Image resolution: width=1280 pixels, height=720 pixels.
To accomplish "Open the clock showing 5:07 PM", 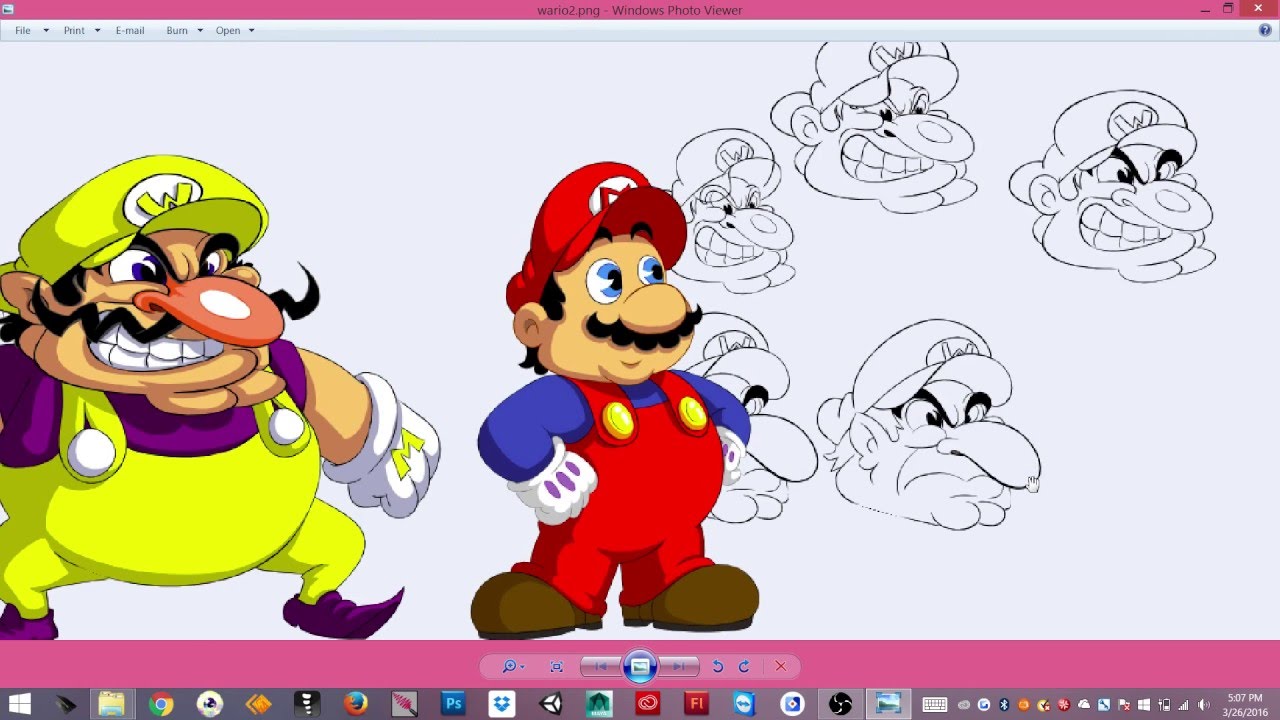I will pos(1245,704).
